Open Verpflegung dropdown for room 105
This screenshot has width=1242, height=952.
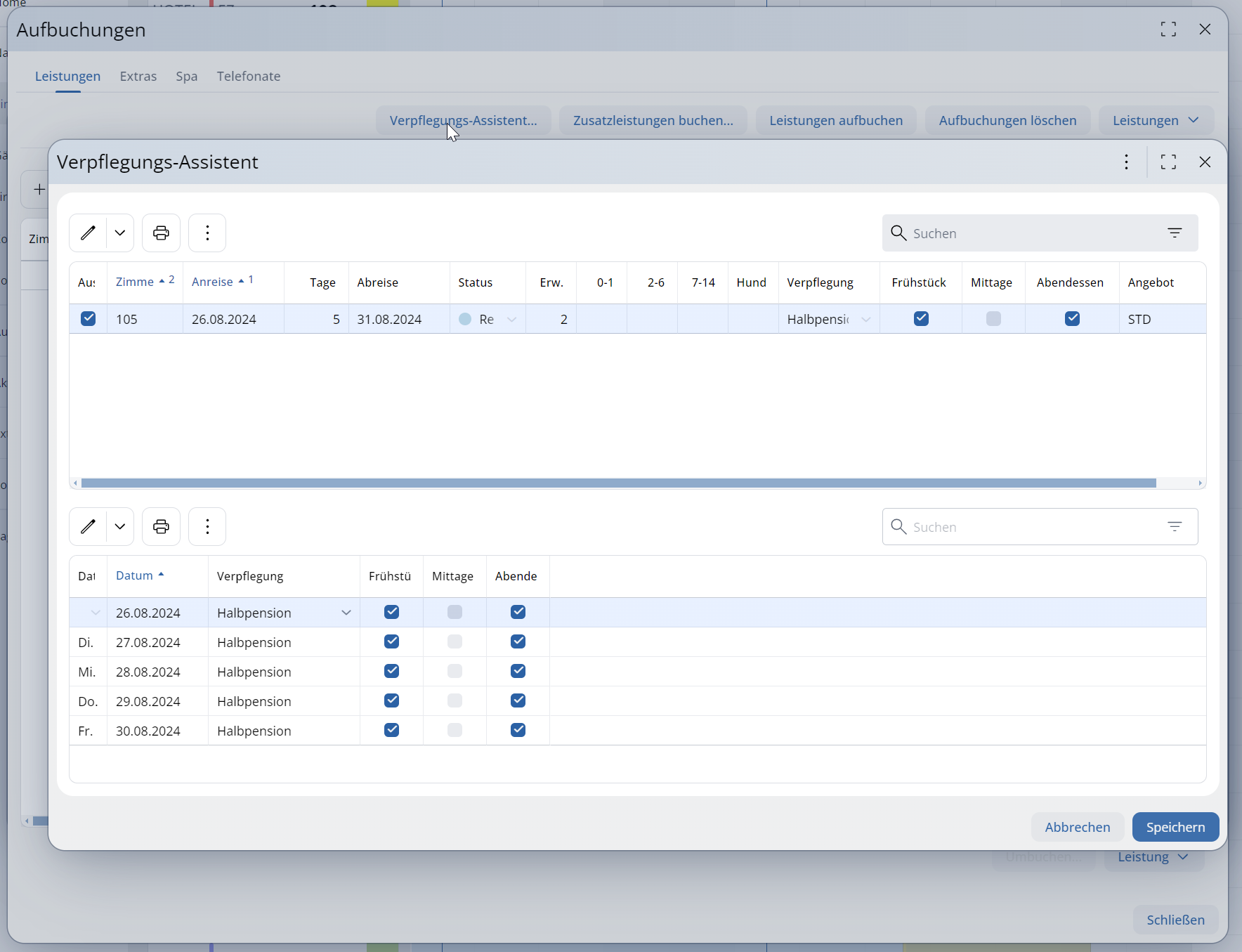866,319
